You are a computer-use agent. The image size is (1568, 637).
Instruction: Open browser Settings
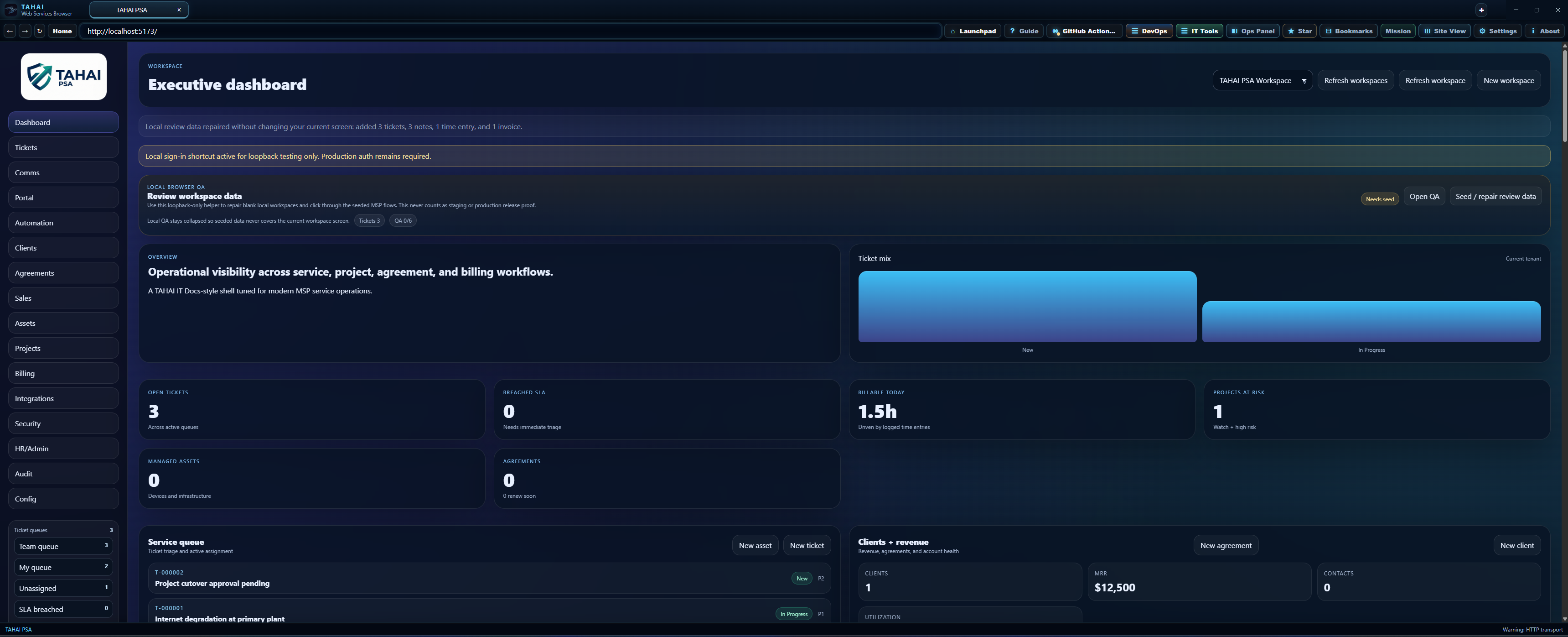tap(1497, 31)
